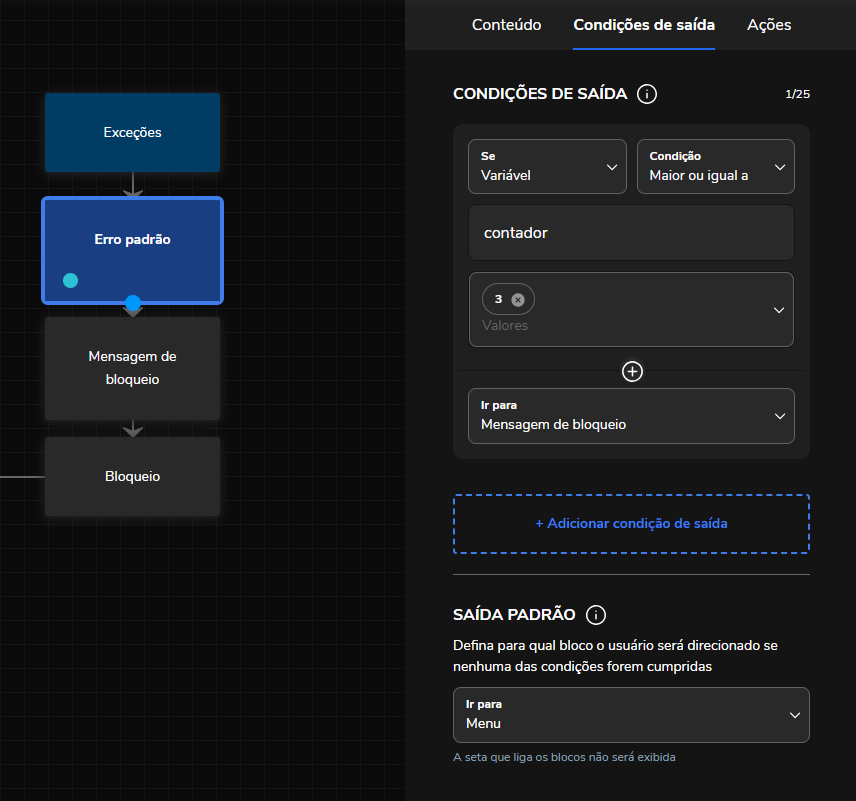Expand the Valores dropdown
This screenshot has height=801, width=856.
[x=779, y=310]
